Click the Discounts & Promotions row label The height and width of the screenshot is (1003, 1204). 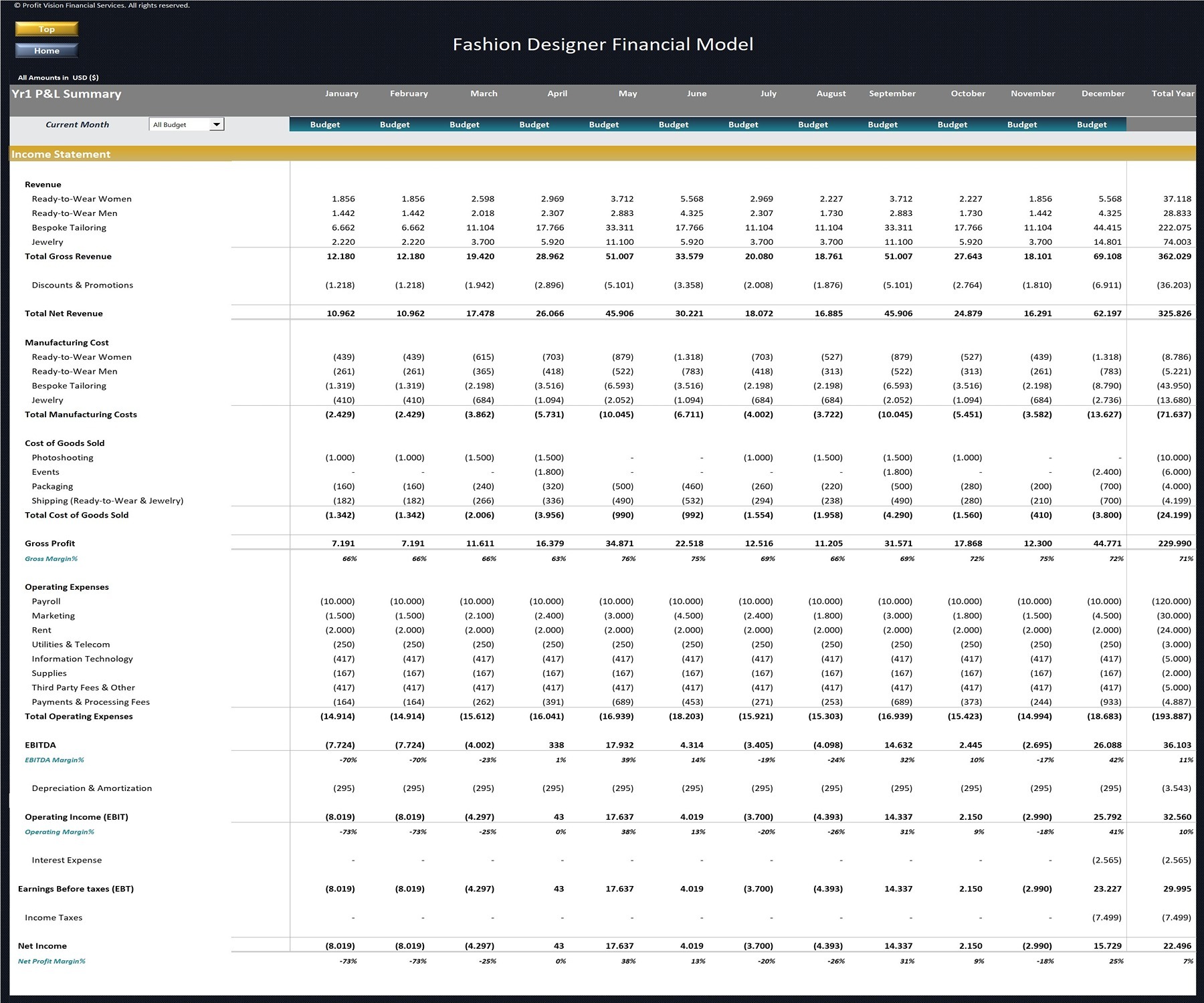82,285
